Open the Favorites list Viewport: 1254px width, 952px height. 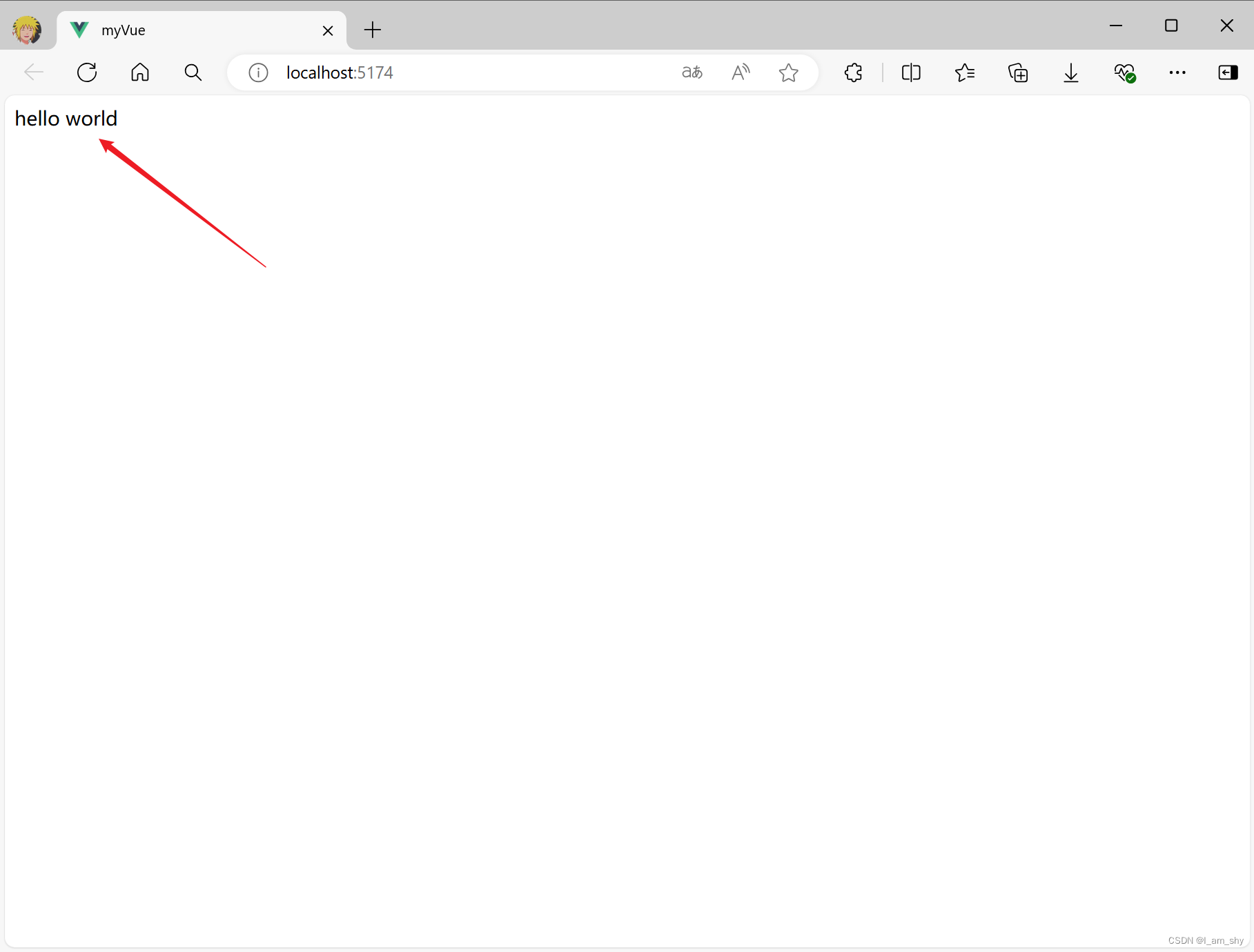965,72
